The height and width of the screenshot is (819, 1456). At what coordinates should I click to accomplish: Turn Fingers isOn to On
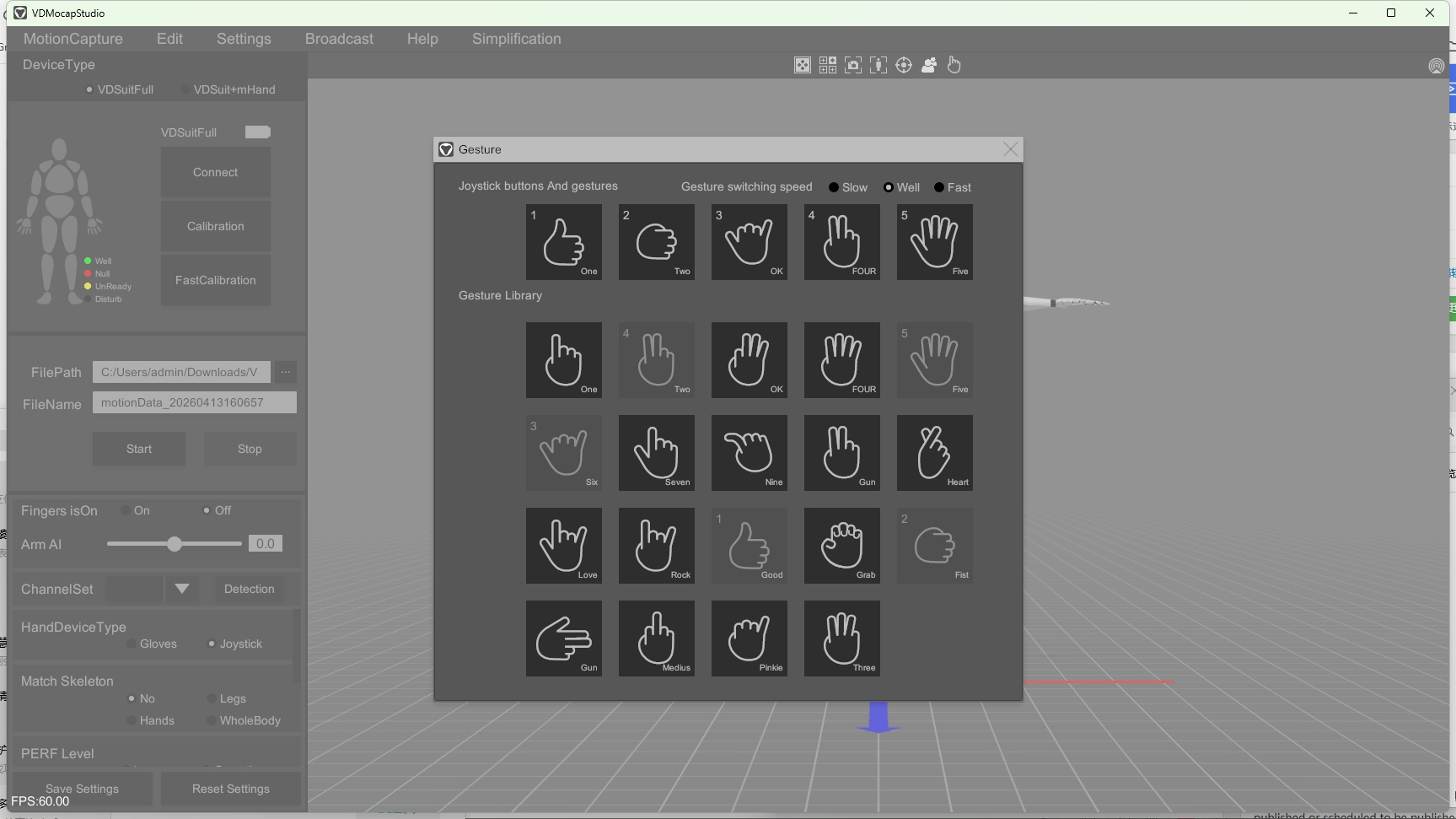tap(126, 510)
